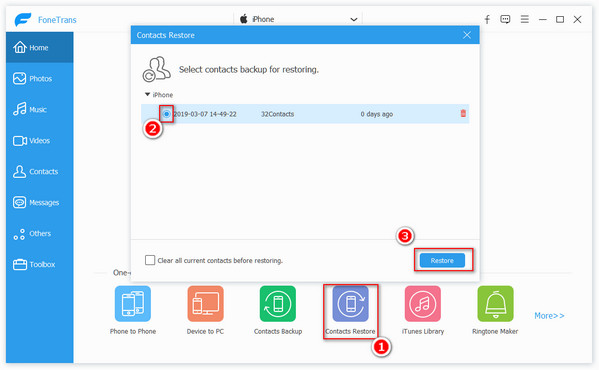Collapse the iPhone backup group
Viewport: 599px width, 370px height.
[147, 94]
